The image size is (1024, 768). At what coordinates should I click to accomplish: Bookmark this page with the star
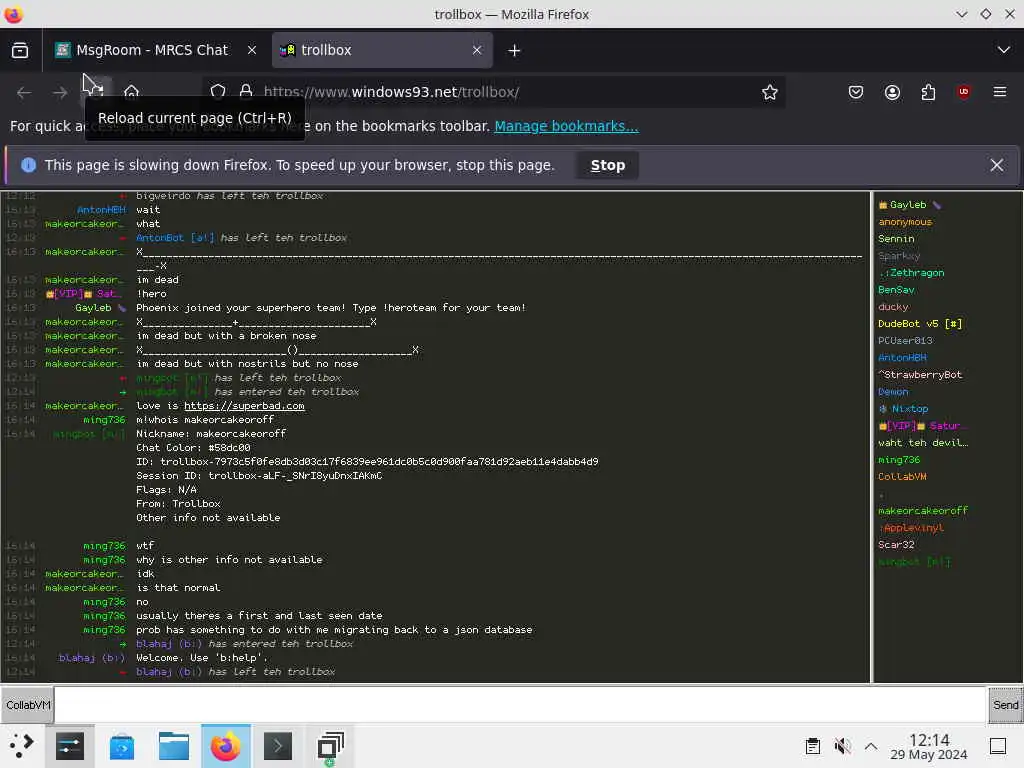point(769,92)
